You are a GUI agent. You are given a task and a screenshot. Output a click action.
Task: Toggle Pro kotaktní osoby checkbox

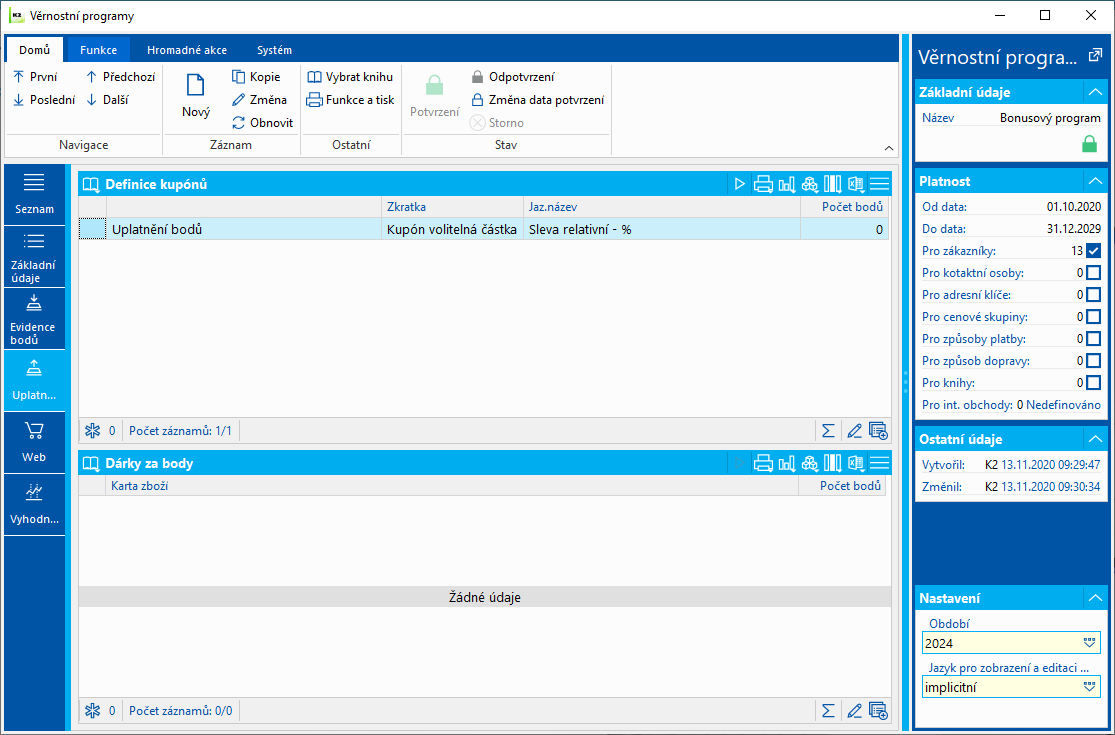(x=1094, y=273)
